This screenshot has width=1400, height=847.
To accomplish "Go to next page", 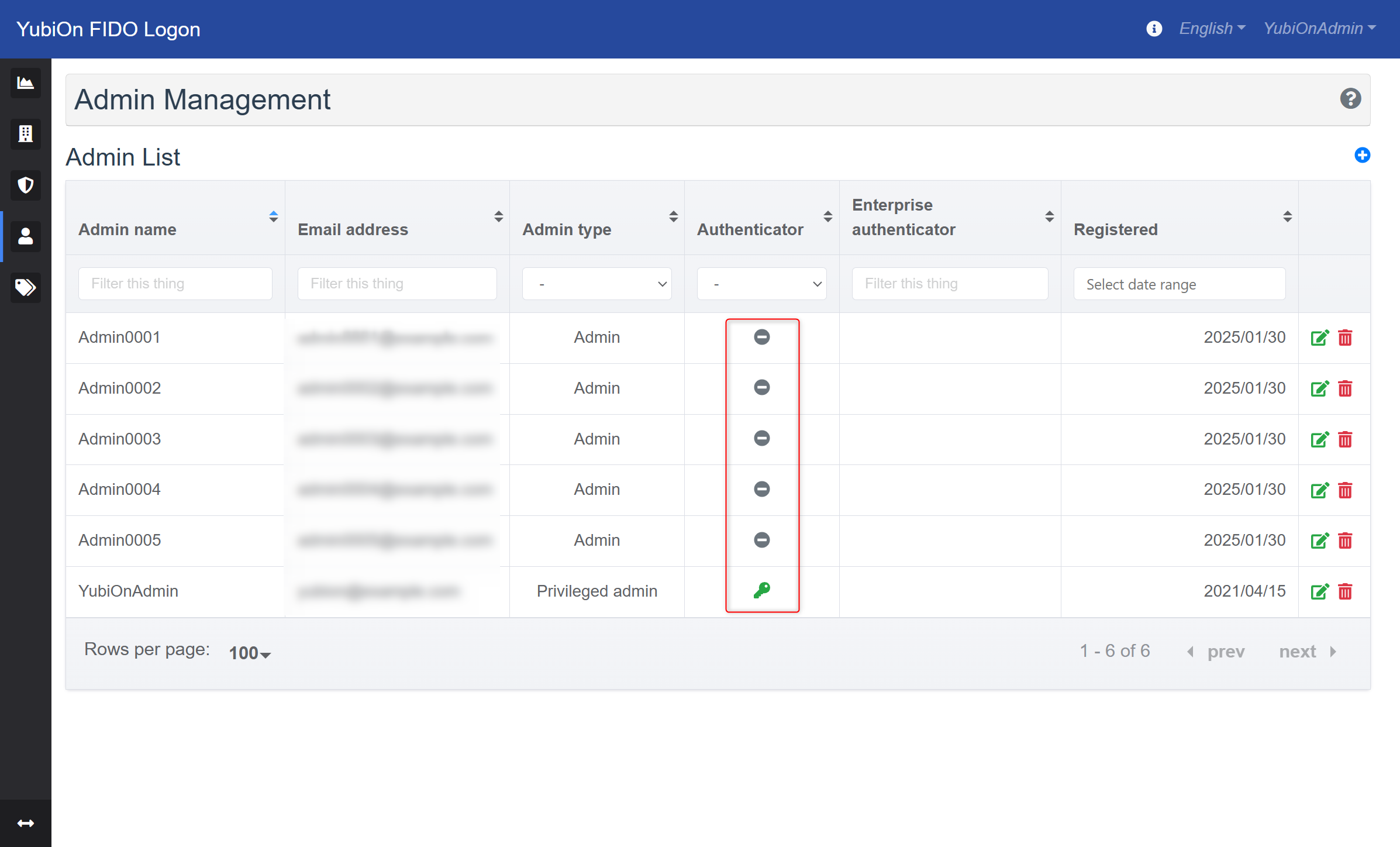I will click(x=1308, y=652).
